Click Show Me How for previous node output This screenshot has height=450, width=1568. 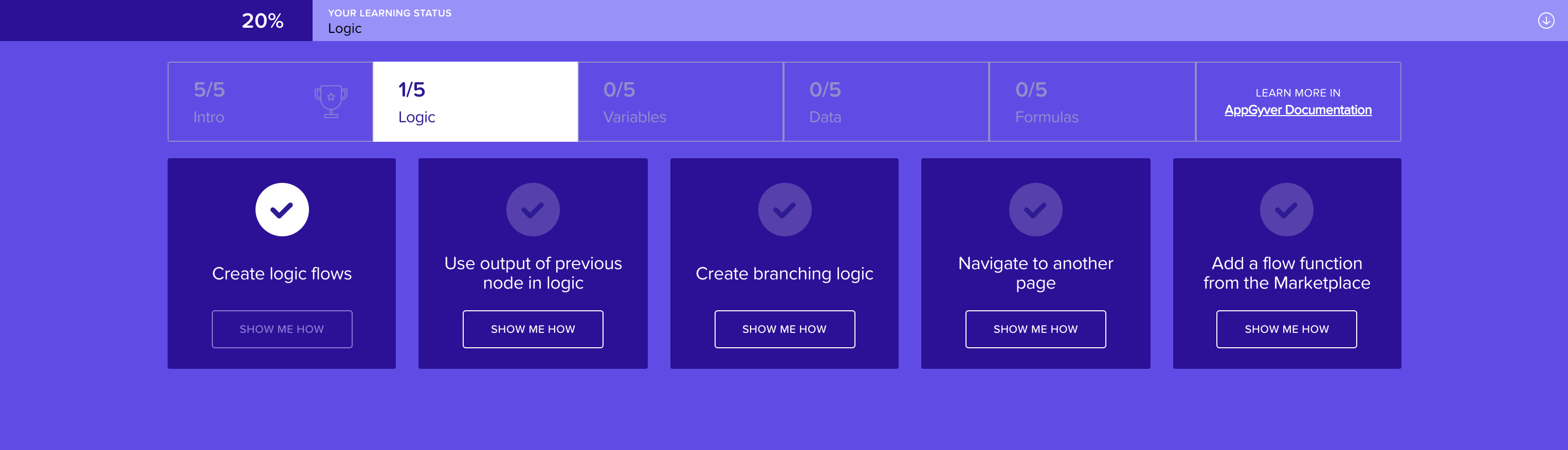533,329
